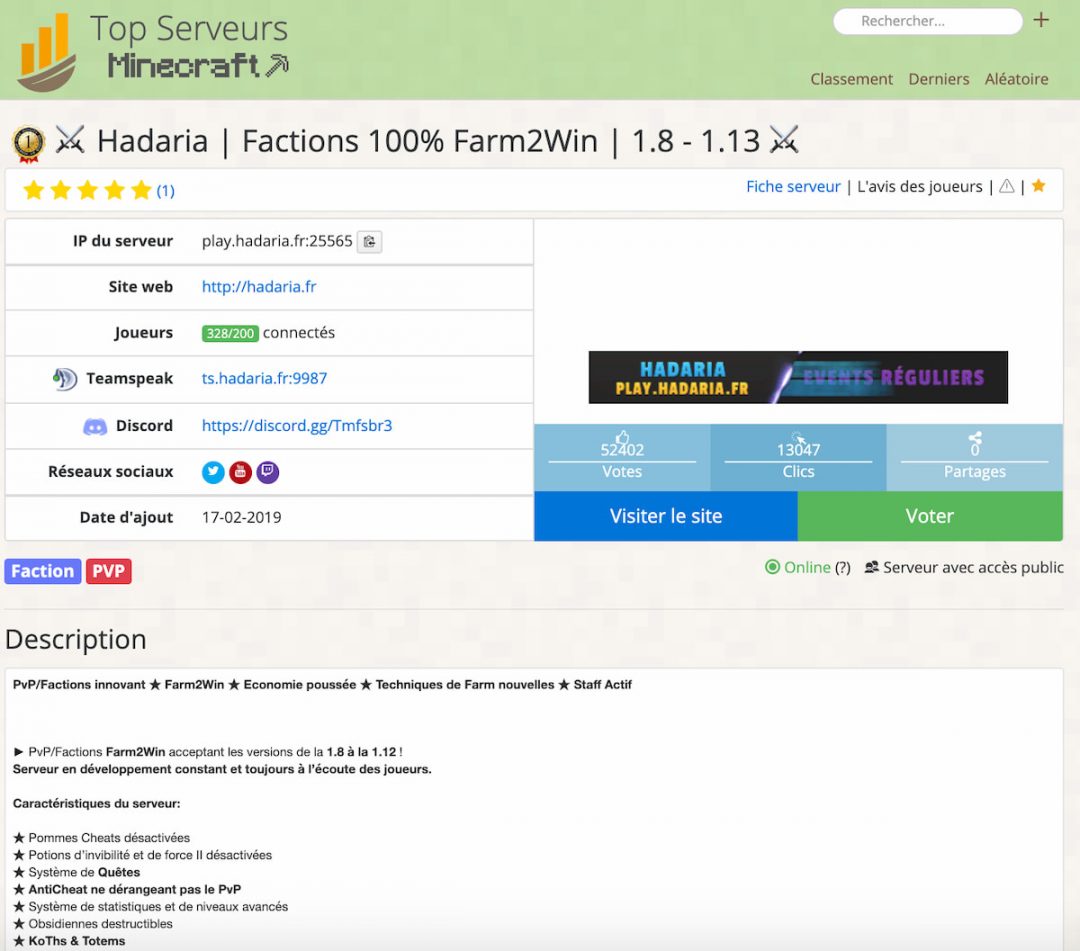Screen dimensions: 1080x951
Task: Click the plus icon beside the search bar
Action: (x=1041, y=20)
